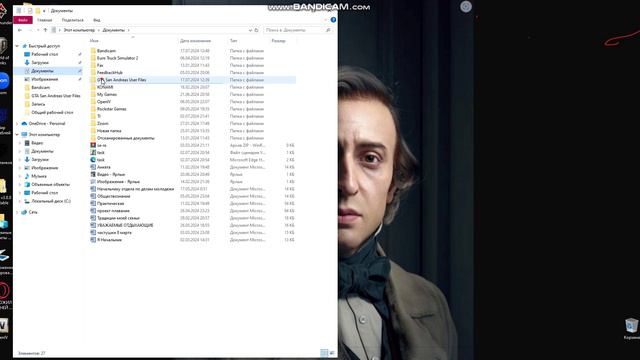
Task: Select Рабочий стол under Быстрый доступ
Action: pyautogui.click(x=44, y=54)
